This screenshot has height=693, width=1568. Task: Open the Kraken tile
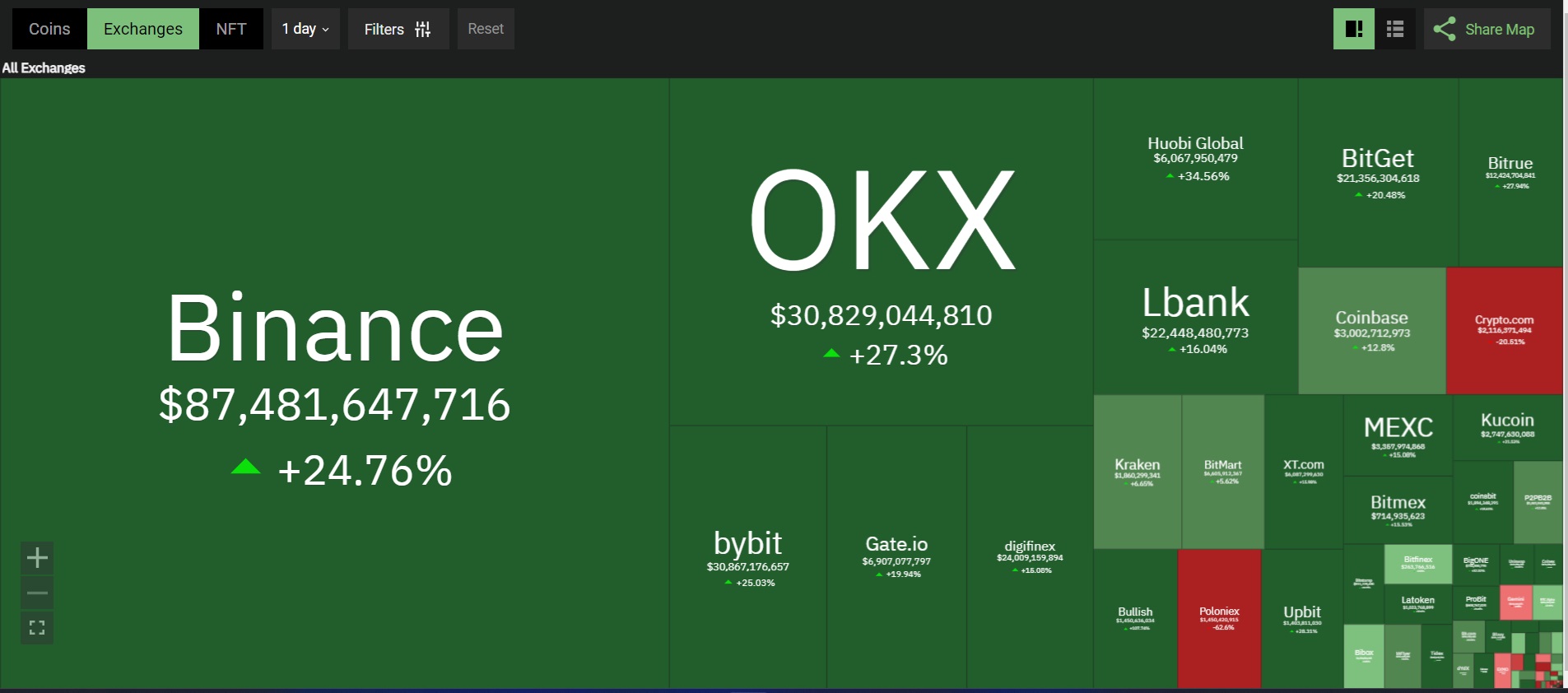point(1138,472)
